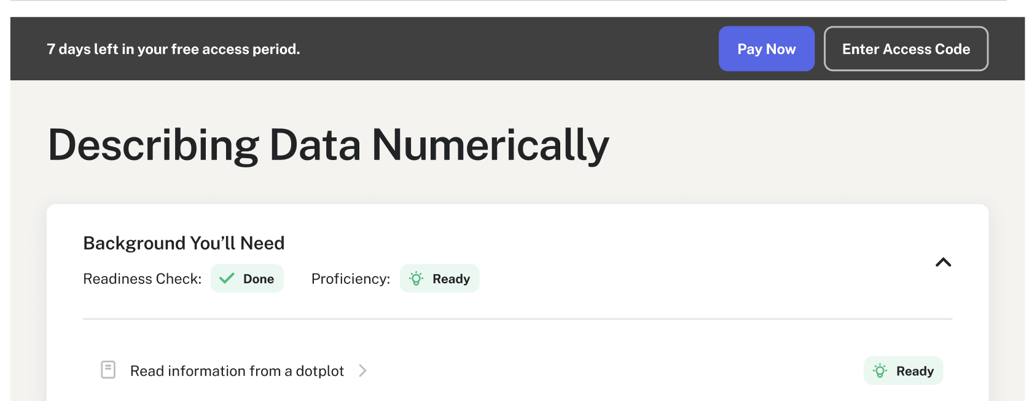The height and width of the screenshot is (401, 1032).
Task: Select the "Done" text in the Readiness badge
Action: 258,279
